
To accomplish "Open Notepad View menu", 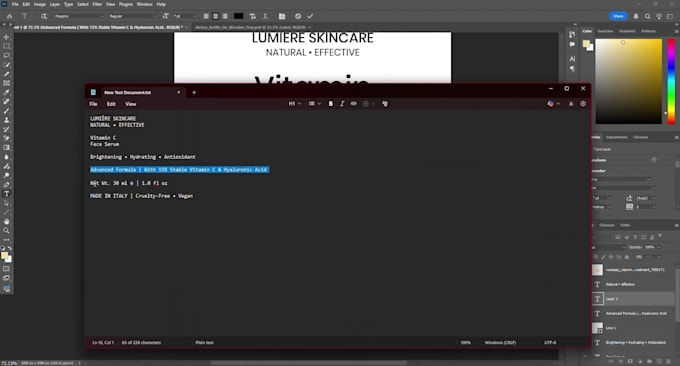I will (131, 104).
